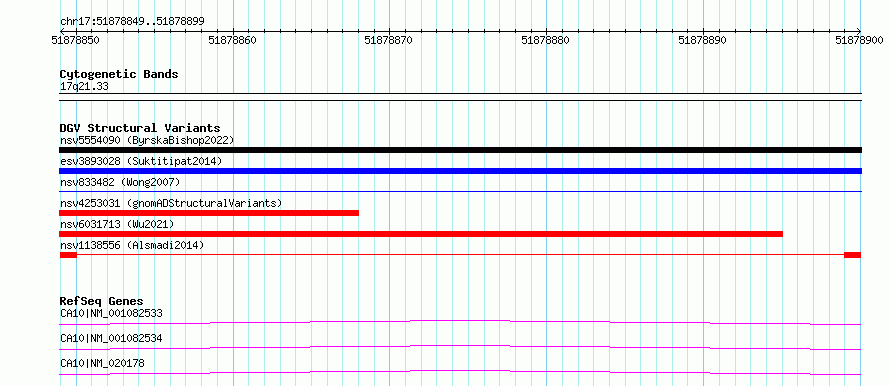Click the long red nsv6031713 variant bar

421,234
